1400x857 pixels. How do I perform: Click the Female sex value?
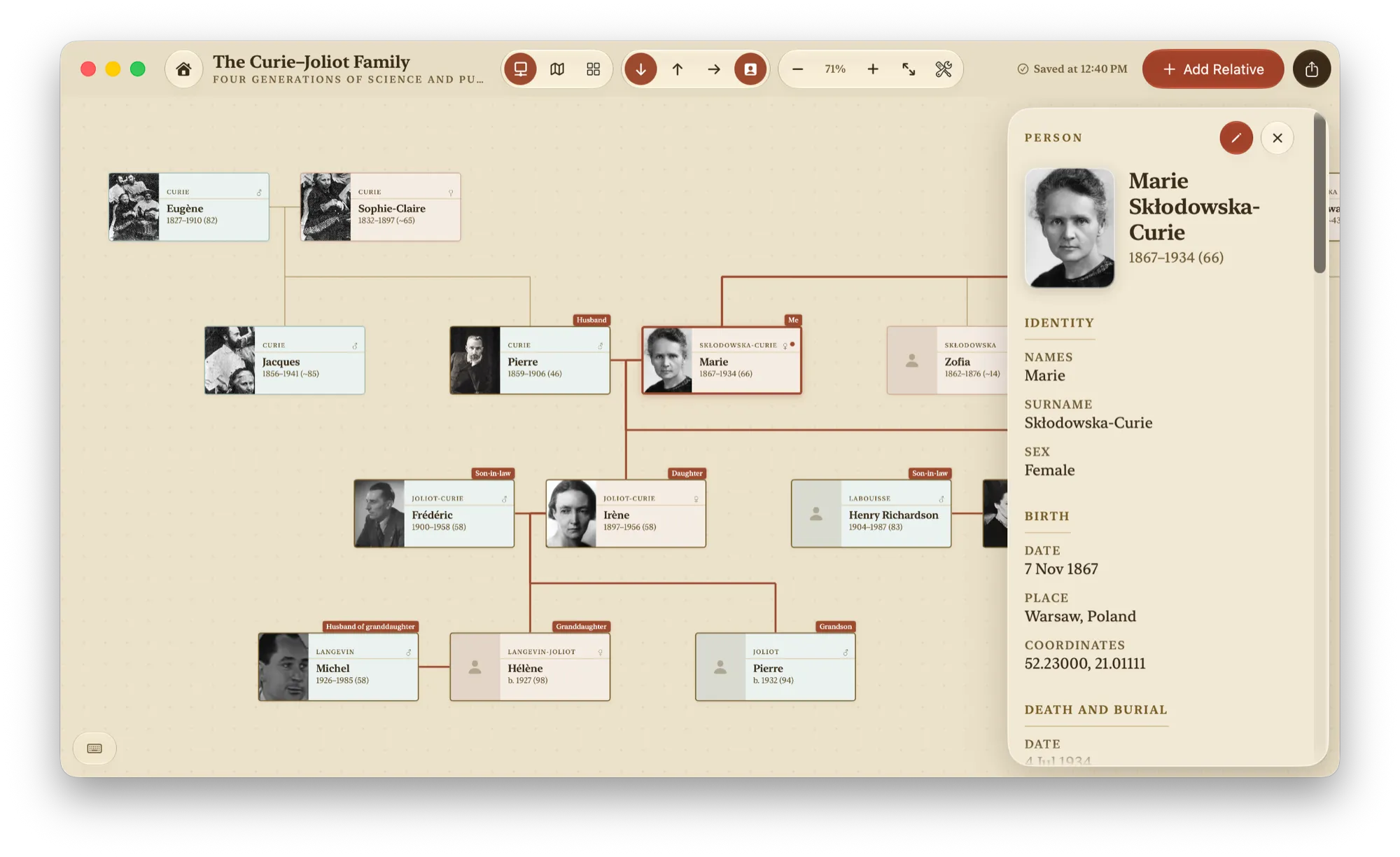pos(1049,471)
